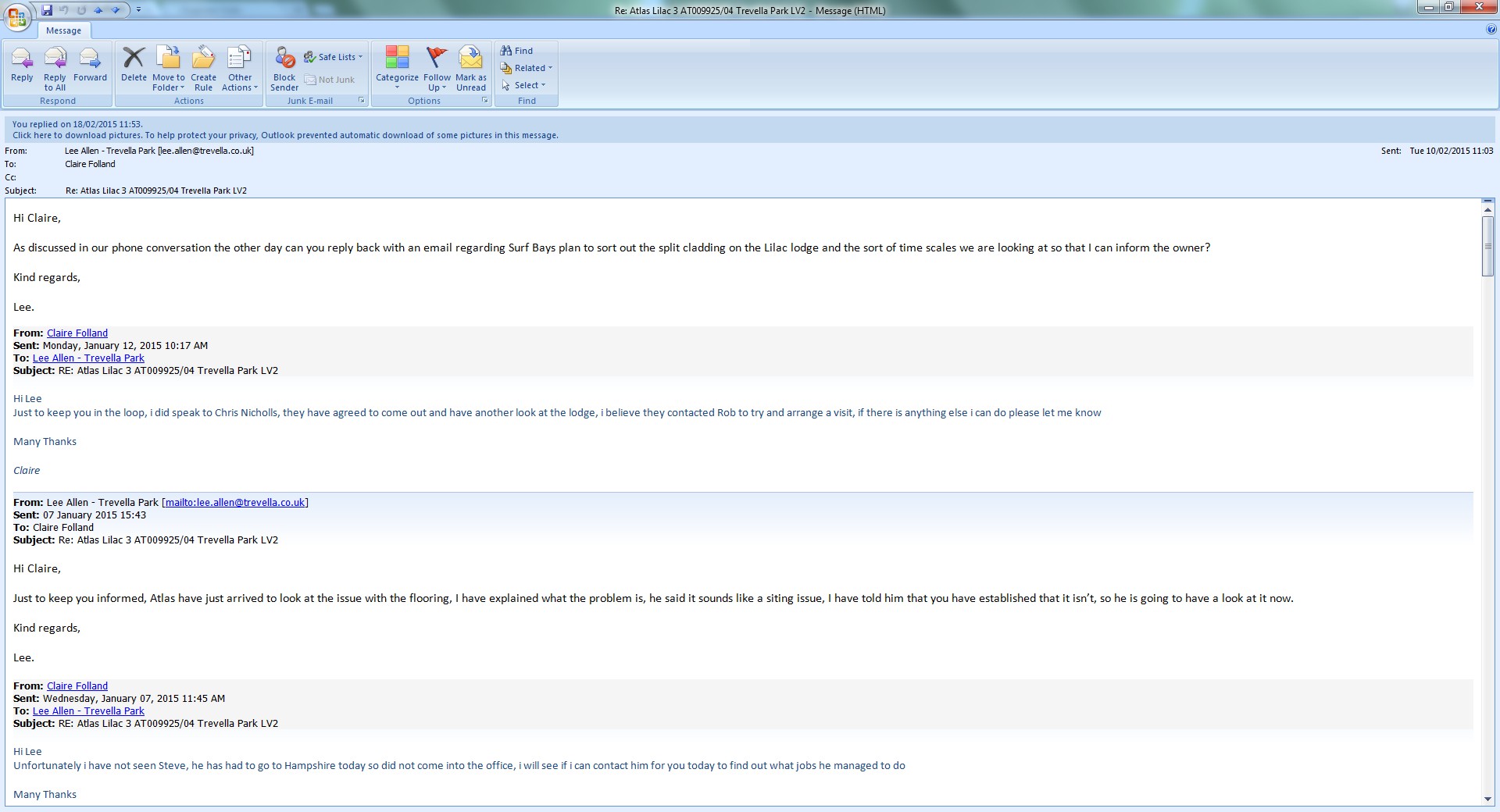Screen dimensions: 1500x812
Task: Click sender Lee Allen in From field
Action: point(159,151)
